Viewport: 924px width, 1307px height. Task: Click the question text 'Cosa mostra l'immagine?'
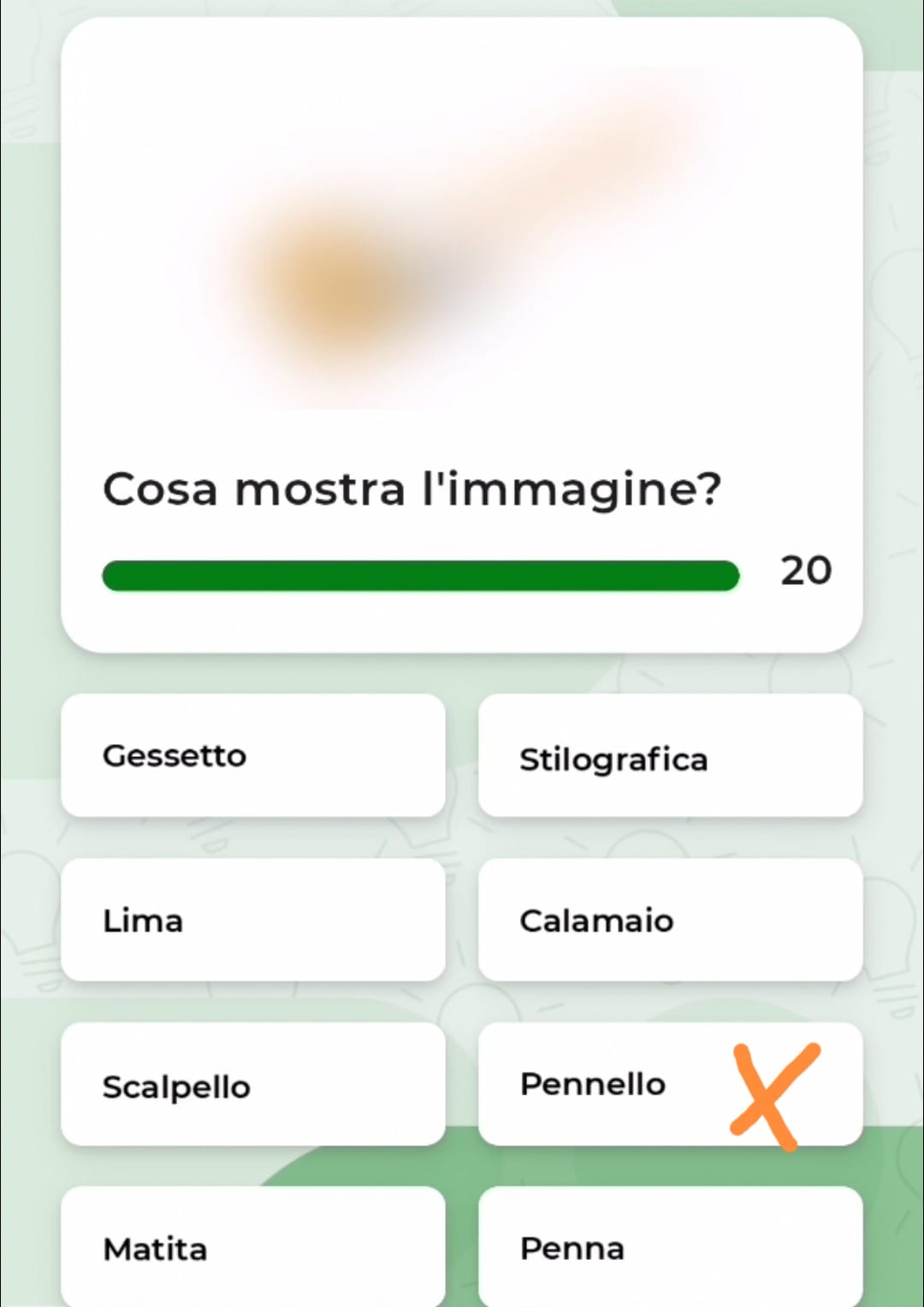pos(412,490)
